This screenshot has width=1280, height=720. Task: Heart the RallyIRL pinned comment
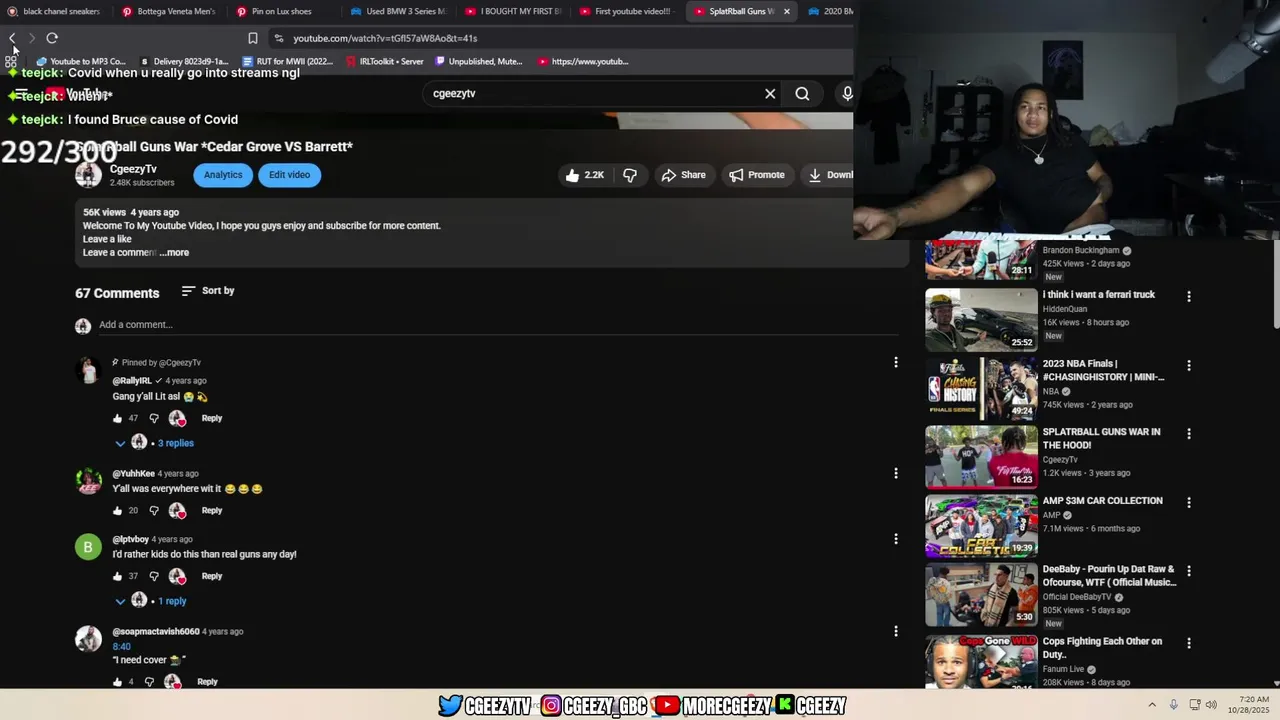(178, 419)
